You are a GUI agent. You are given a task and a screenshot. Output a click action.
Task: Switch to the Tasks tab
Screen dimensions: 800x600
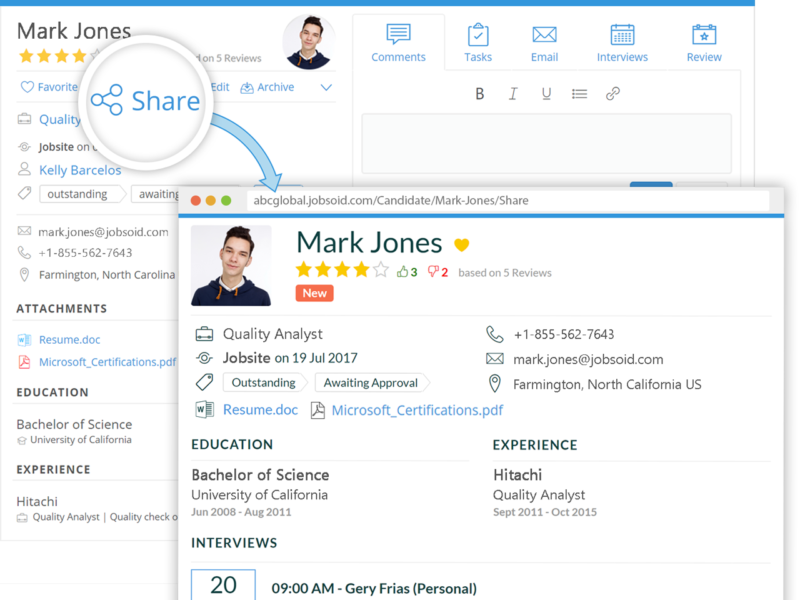coord(477,43)
